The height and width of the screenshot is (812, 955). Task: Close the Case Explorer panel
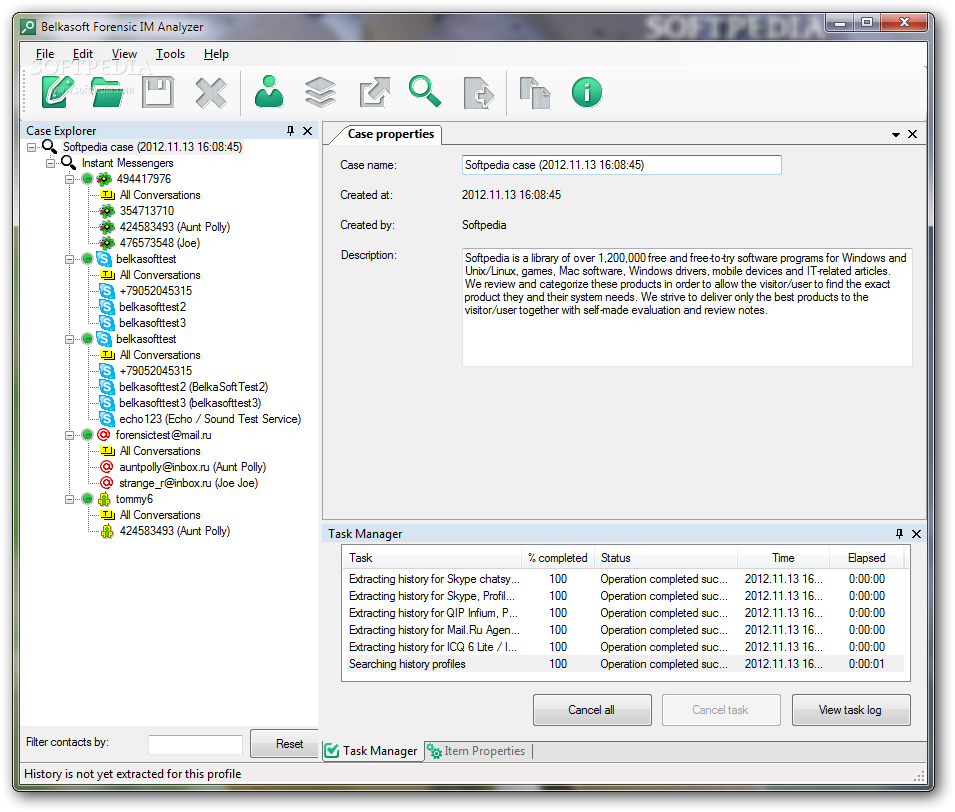click(x=308, y=130)
